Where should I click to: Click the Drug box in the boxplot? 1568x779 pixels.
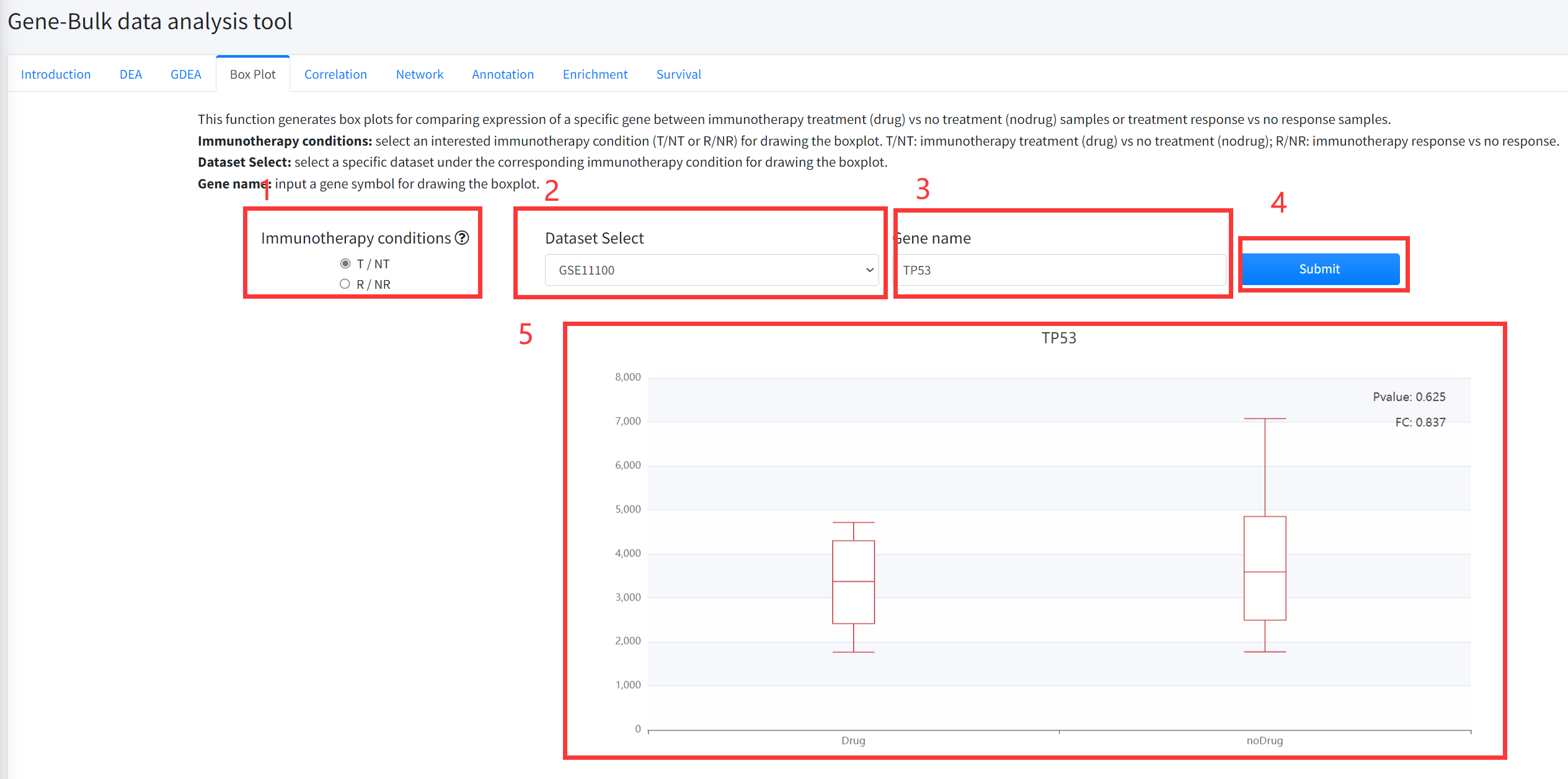[x=853, y=581]
